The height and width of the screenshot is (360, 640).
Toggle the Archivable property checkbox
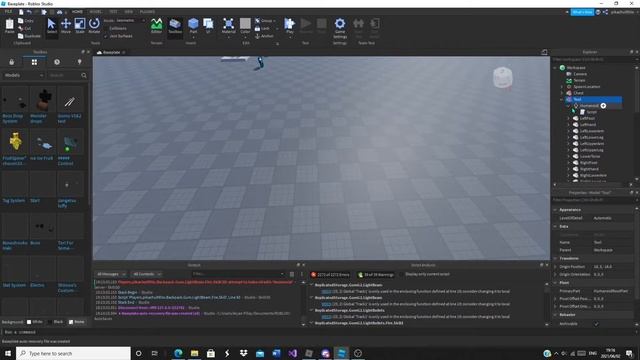pos(596,324)
